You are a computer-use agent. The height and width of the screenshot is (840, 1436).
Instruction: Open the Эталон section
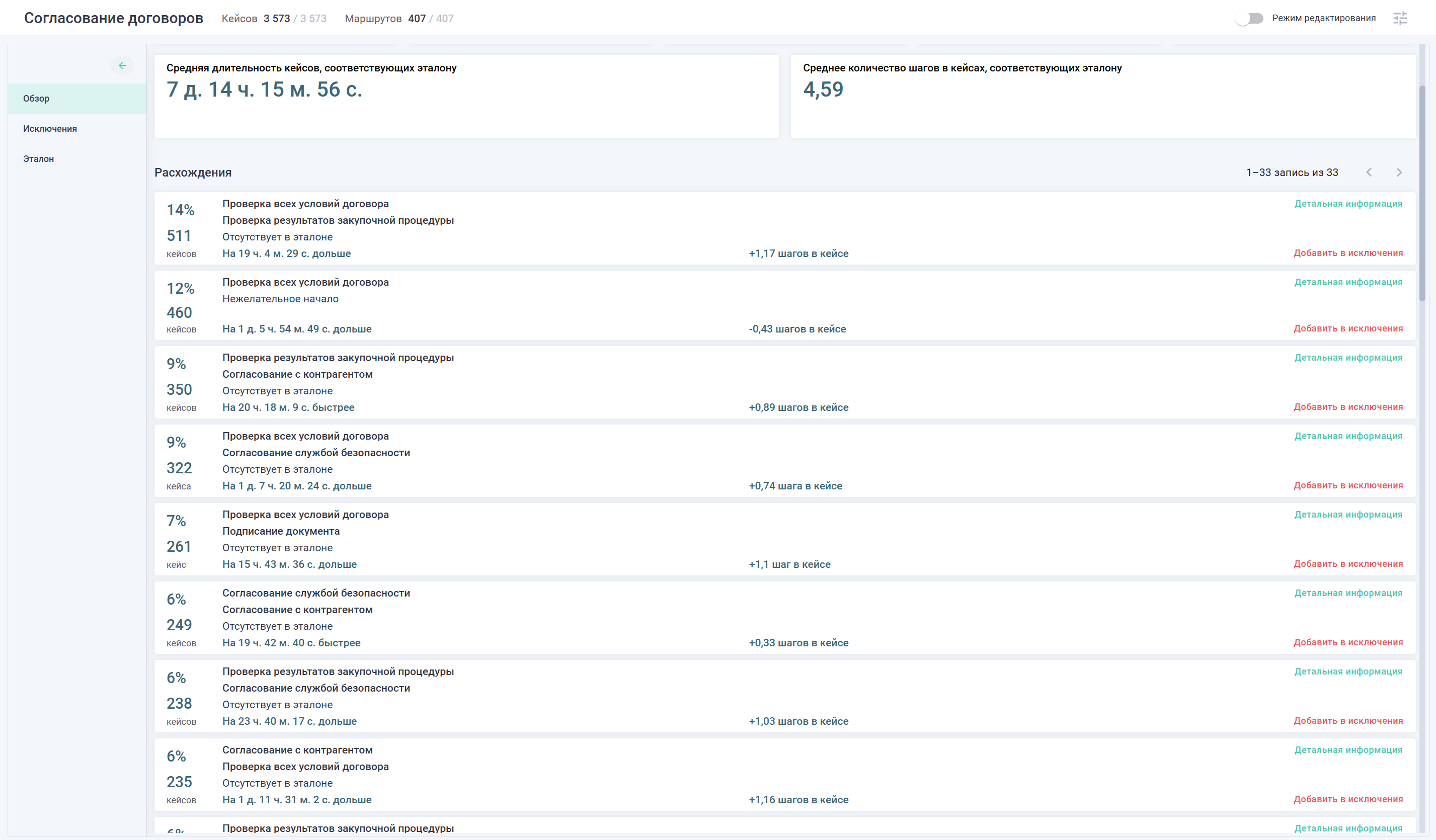click(x=38, y=159)
